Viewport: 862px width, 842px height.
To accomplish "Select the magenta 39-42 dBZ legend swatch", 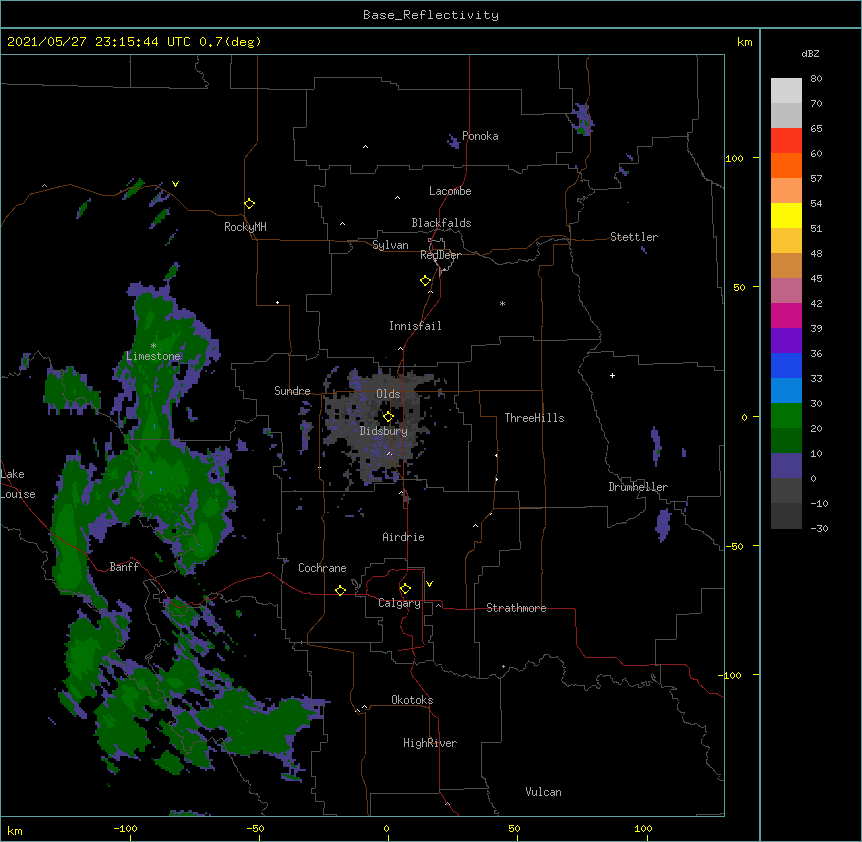I will click(x=786, y=315).
